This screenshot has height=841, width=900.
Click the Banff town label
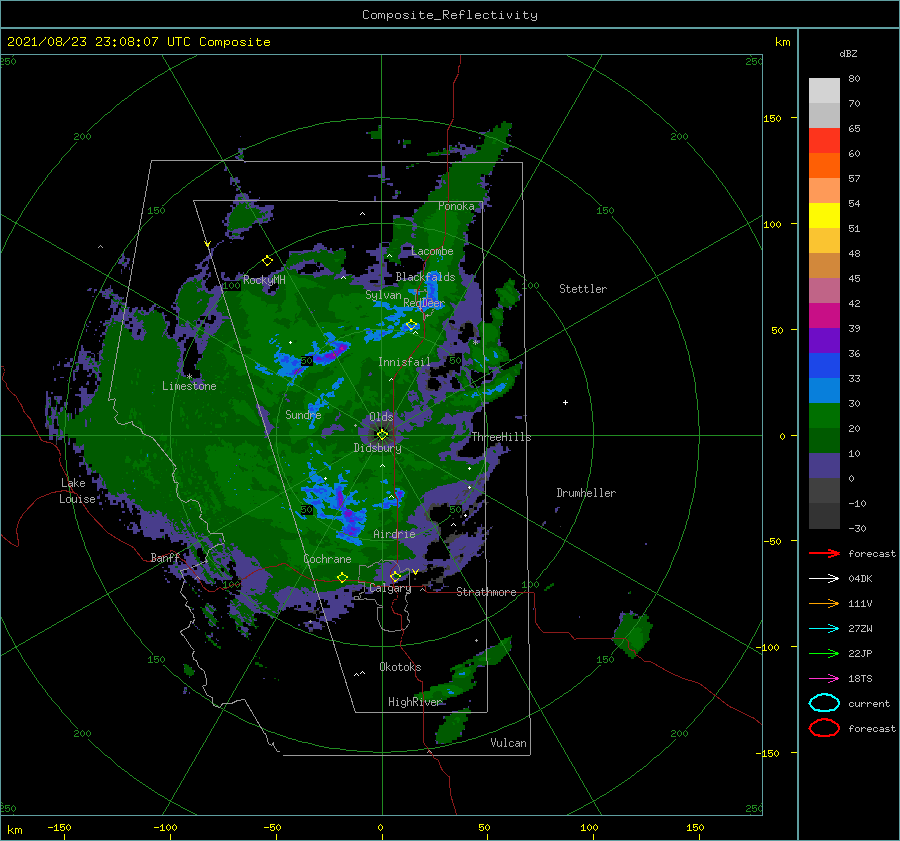coord(165,557)
